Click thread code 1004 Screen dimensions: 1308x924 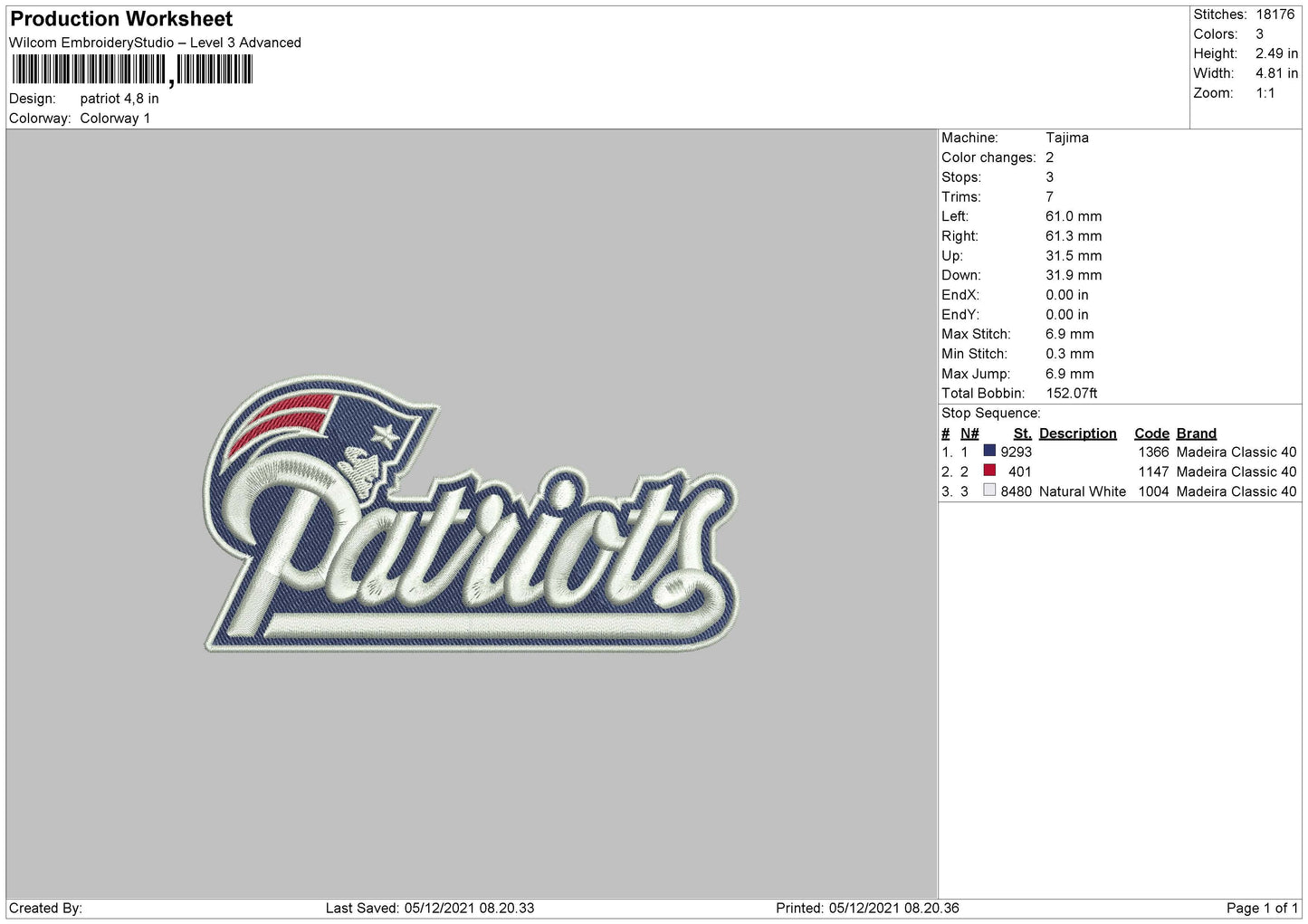(1153, 492)
